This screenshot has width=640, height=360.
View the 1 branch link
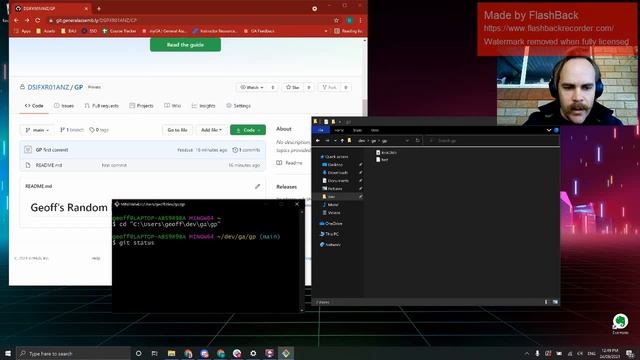71,130
